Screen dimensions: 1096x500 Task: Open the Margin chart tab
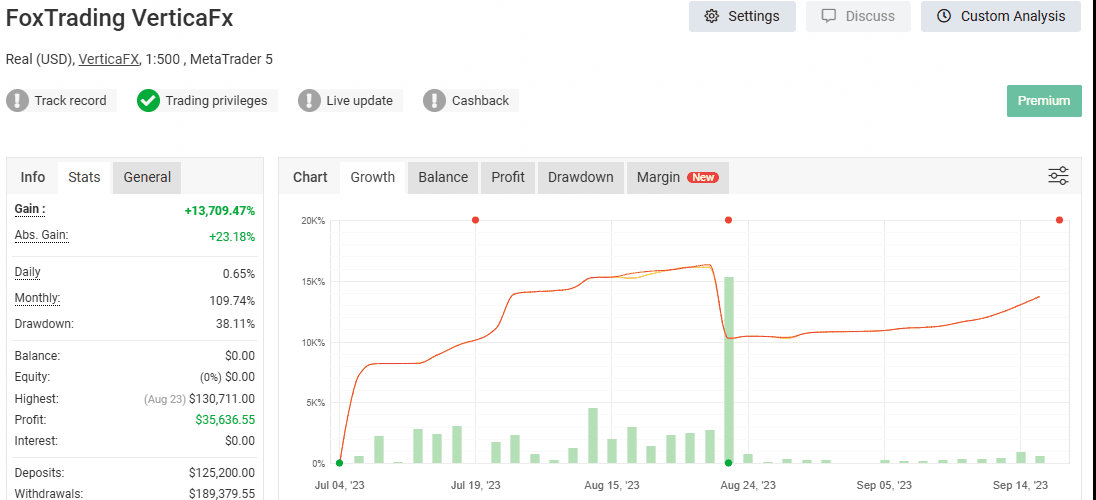pos(678,177)
